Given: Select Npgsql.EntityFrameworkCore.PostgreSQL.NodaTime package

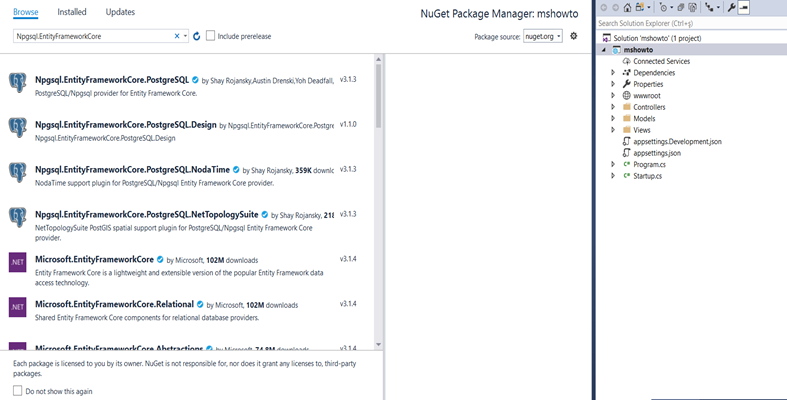Looking at the screenshot, I should click(x=133, y=170).
